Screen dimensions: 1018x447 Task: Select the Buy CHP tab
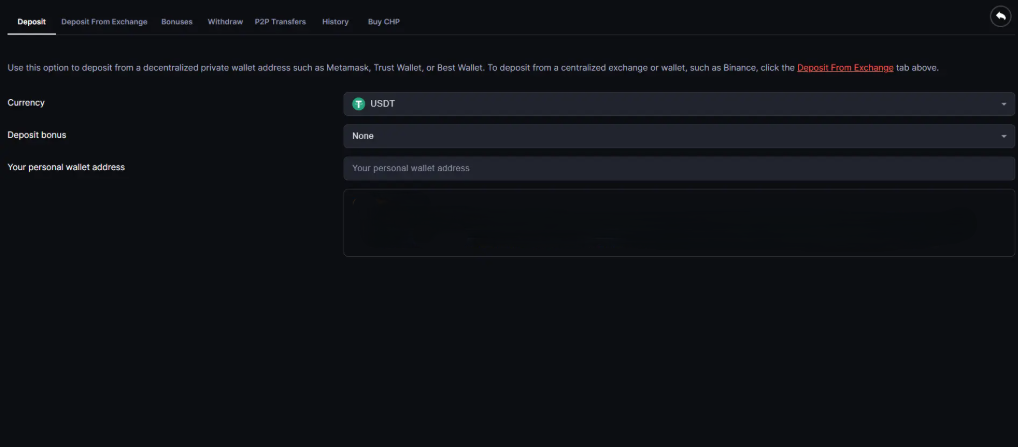tap(383, 22)
